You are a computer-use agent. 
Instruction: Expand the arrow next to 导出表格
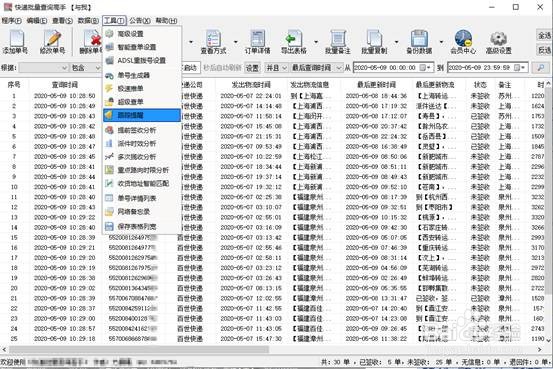point(316,42)
